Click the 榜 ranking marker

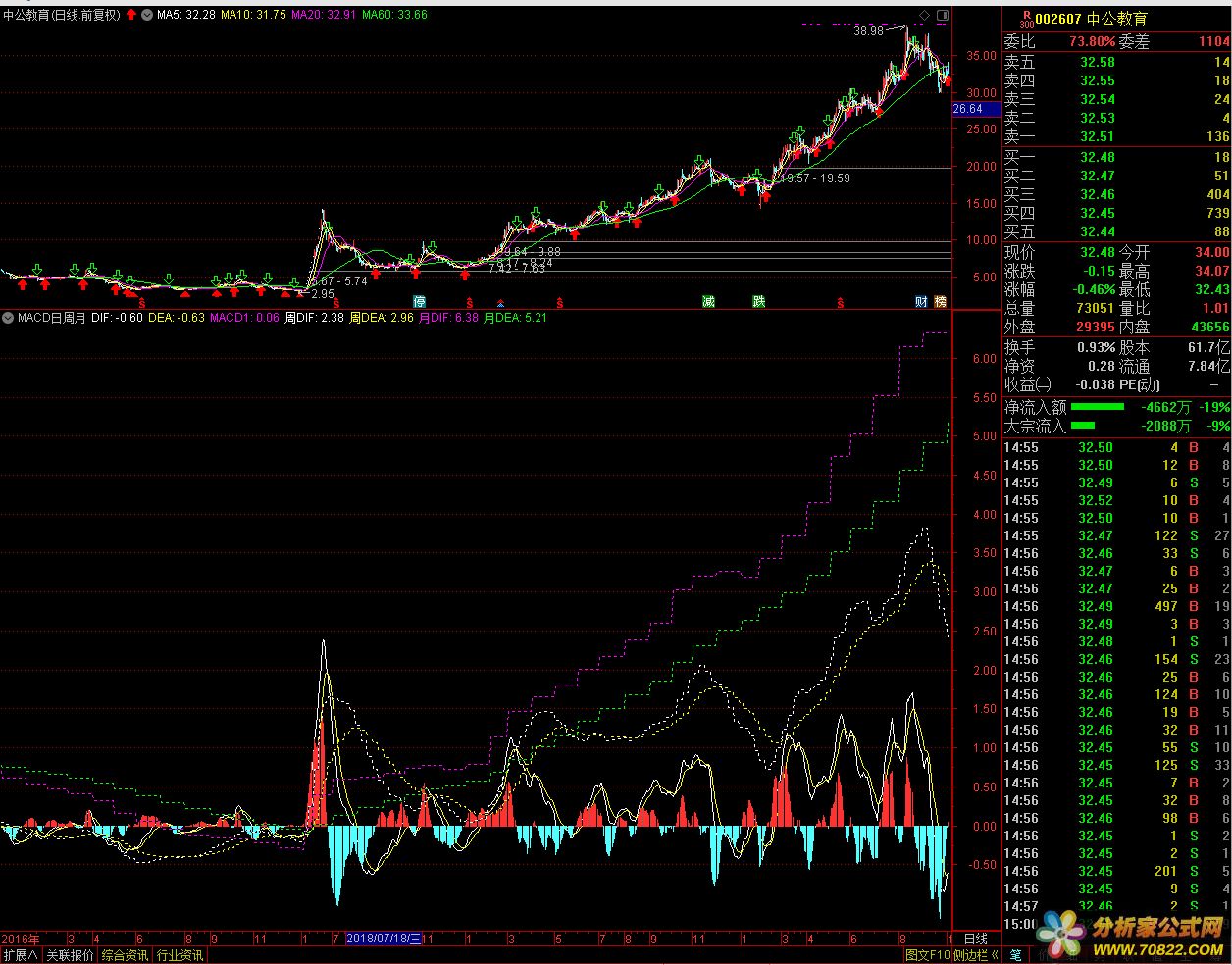pyautogui.click(x=941, y=301)
